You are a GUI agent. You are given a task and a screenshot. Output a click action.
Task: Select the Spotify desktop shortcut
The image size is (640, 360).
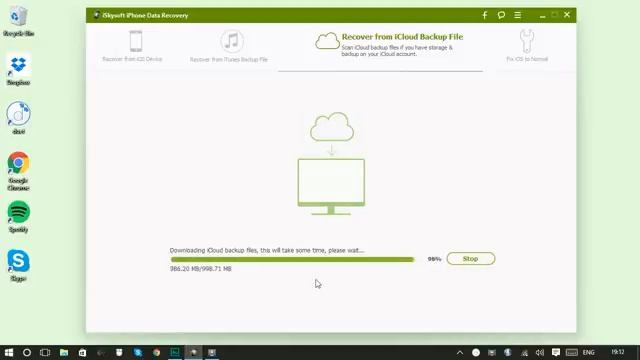point(18,217)
